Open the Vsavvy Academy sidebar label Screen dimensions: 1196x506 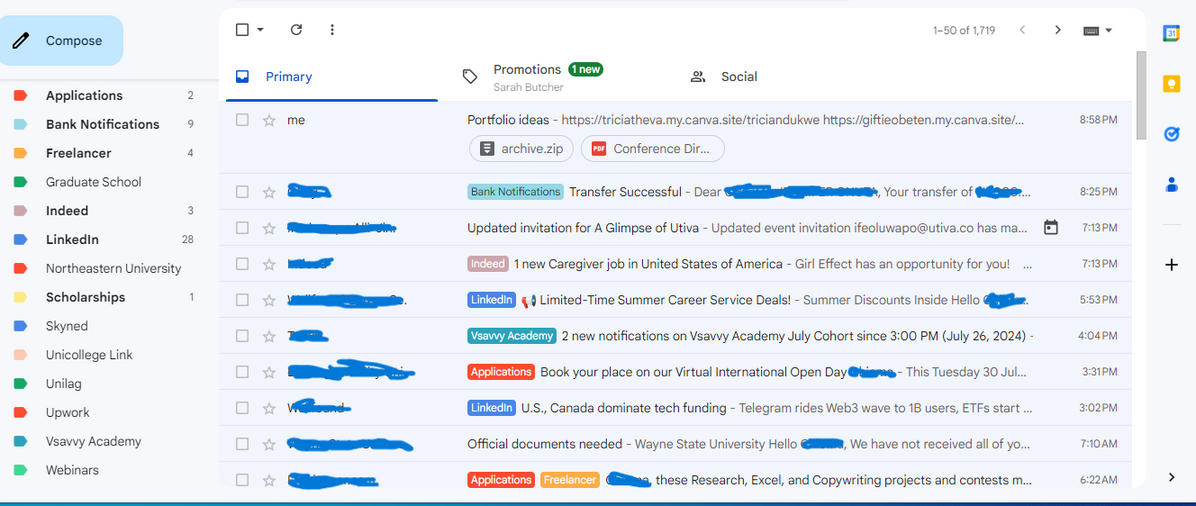click(93, 441)
